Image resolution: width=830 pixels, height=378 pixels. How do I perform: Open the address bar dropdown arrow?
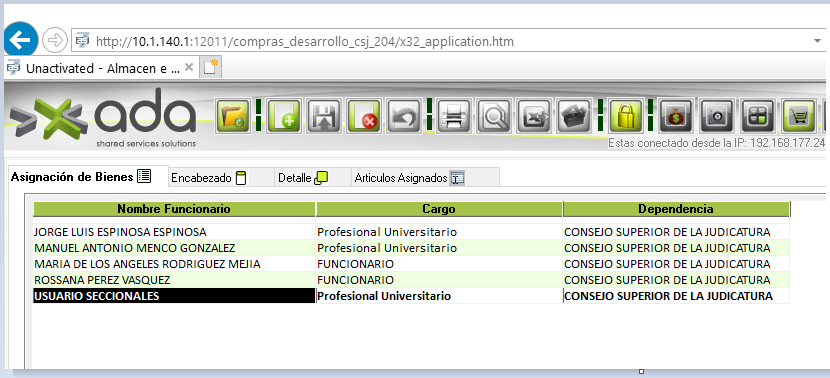pos(818,41)
